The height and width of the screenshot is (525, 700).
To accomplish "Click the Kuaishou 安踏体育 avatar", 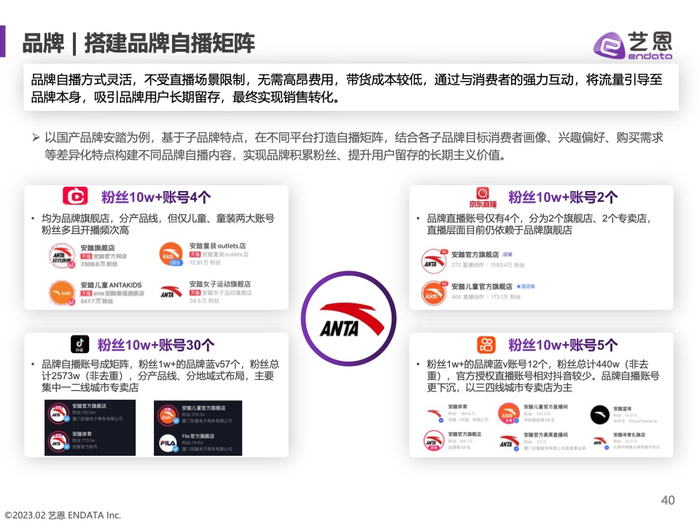I will [x=434, y=414].
